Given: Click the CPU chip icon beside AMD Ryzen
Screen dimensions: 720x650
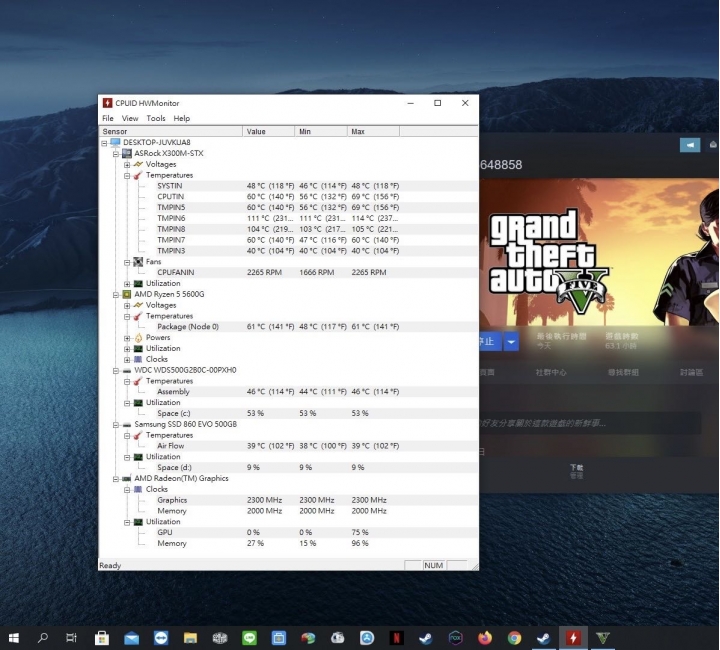Looking at the screenshot, I should (x=127, y=294).
